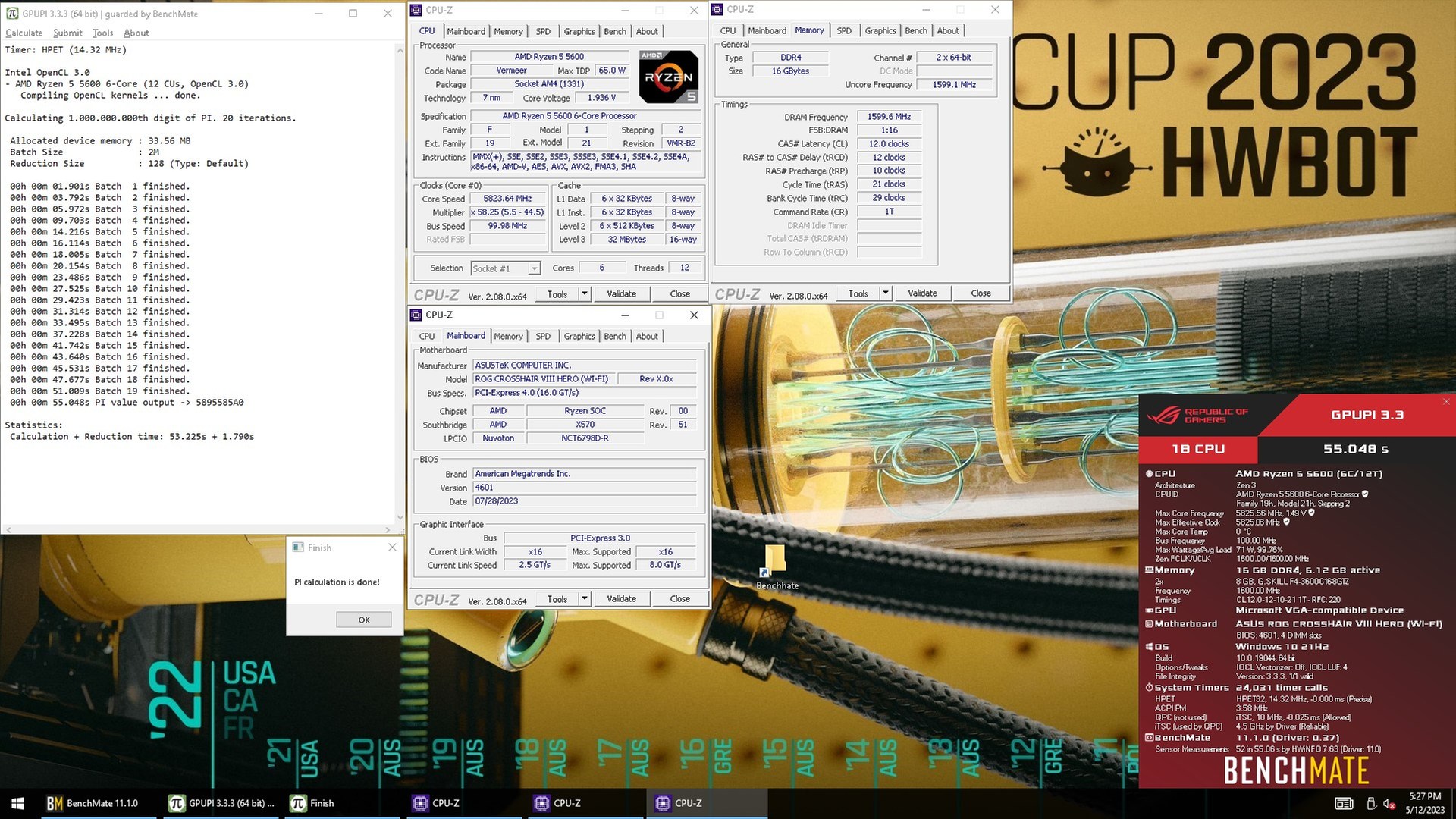Click the BenchMate section icon at the panel's bottom
This screenshot has height=819, width=1456.
coord(1149,738)
